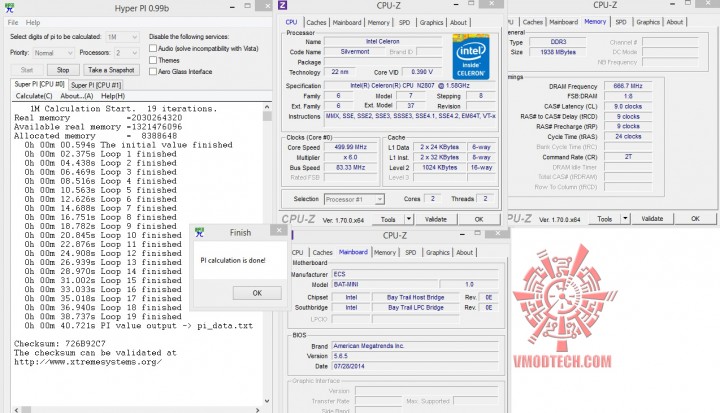Open the Processors count dropdown
The width and height of the screenshot is (720, 413).
click(126, 53)
